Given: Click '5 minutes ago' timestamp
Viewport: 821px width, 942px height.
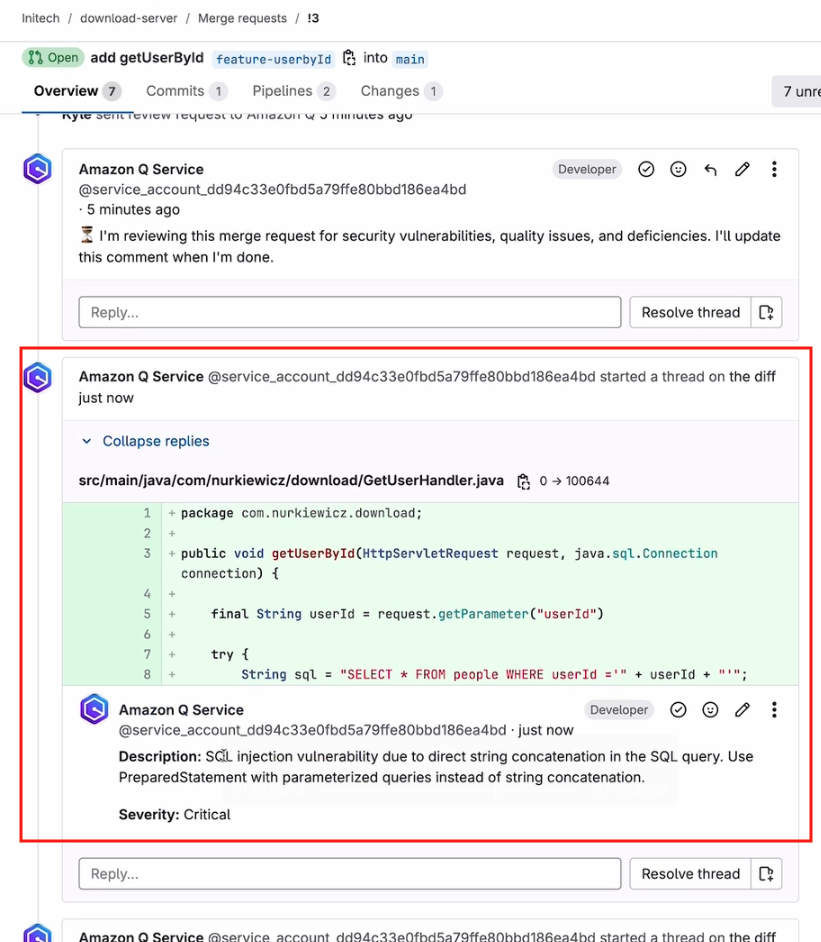Looking at the screenshot, I should coord(133,210).
